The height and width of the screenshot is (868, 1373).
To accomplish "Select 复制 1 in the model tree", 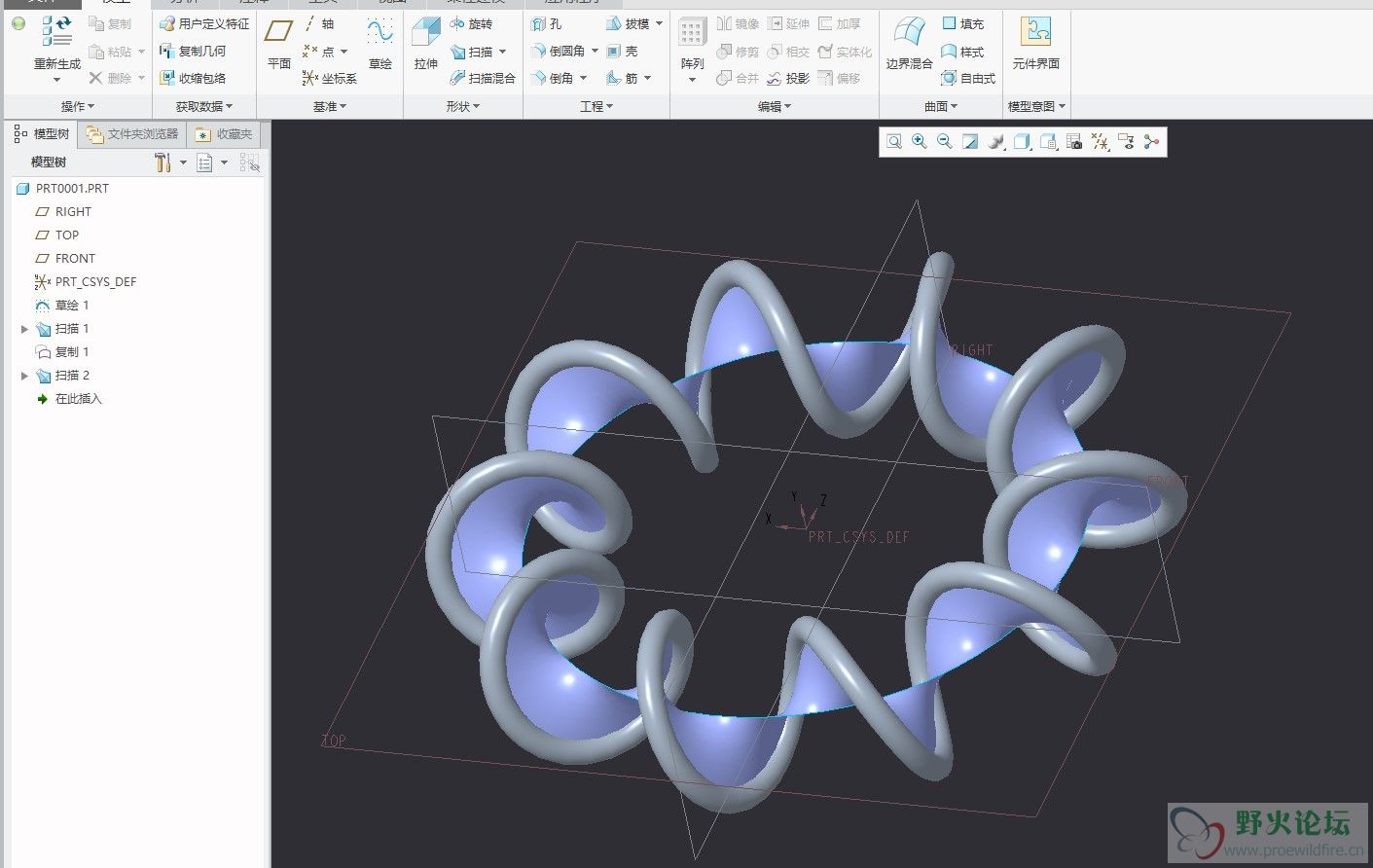I will pyautogui.click(x=62, y=352).
